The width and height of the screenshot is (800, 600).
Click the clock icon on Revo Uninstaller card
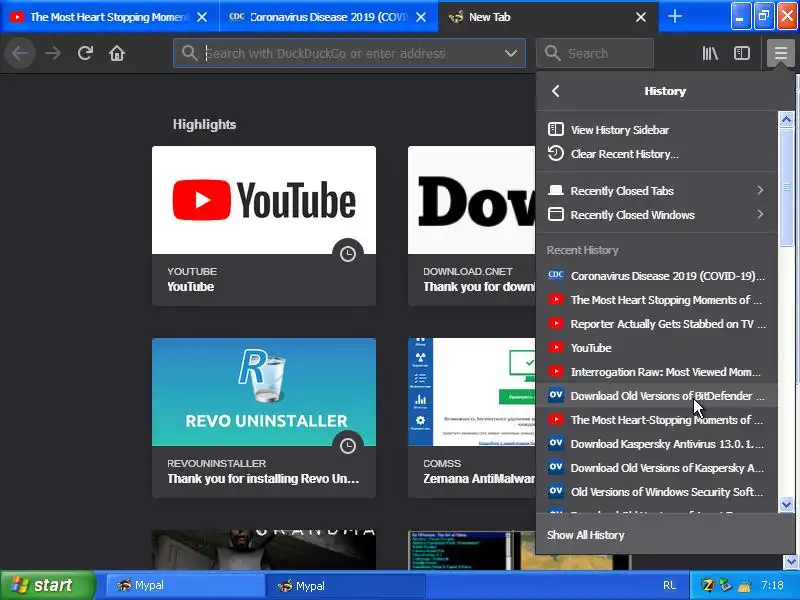(x=347, y=445)
